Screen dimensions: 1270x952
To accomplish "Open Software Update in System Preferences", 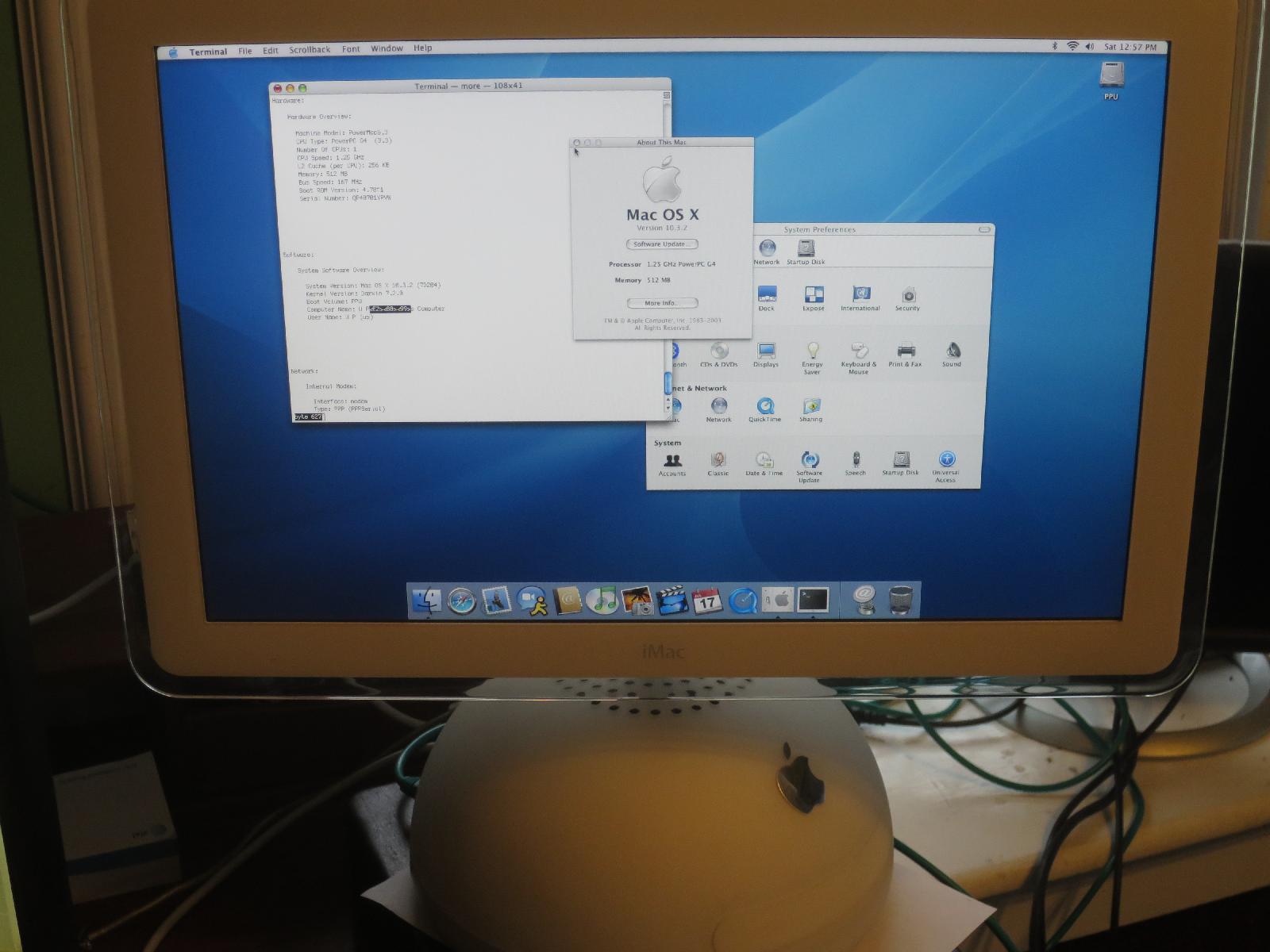I will tap(809, 467).
